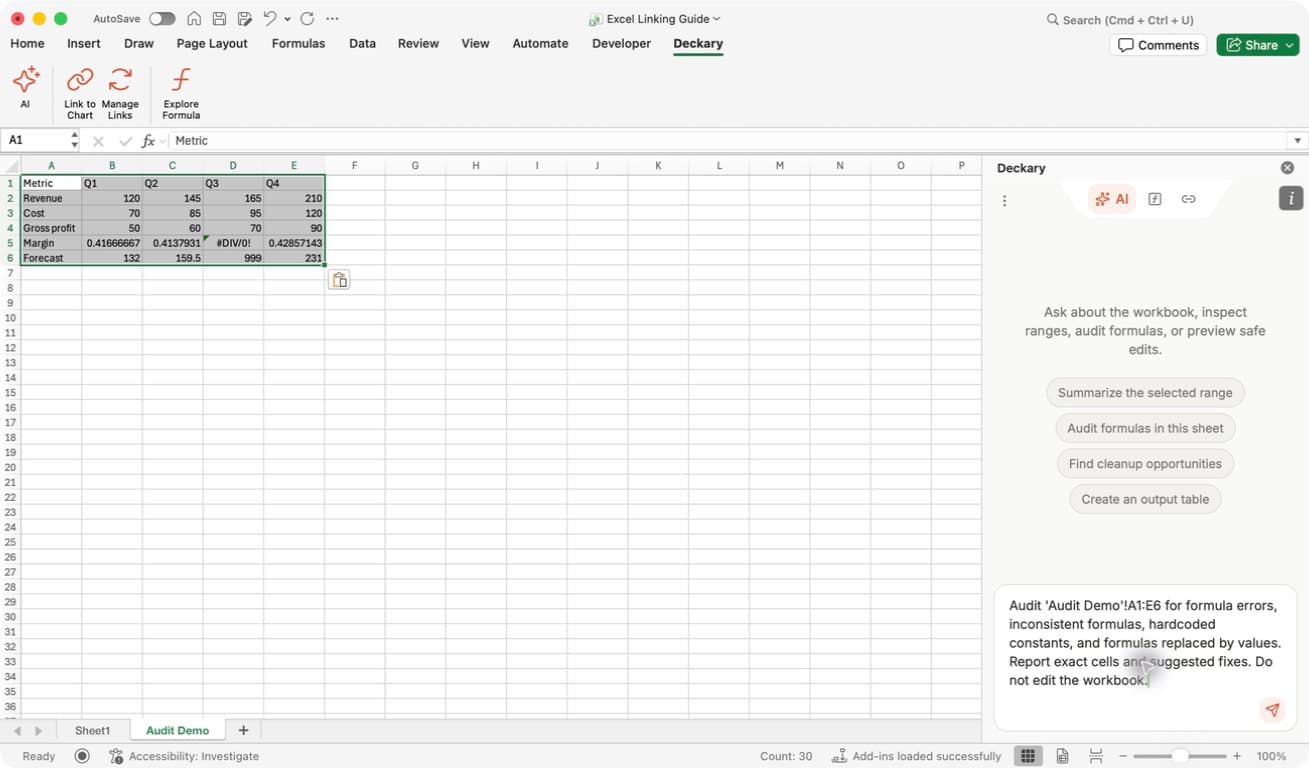Undo the last action
Viewport: 1309px width, 768px height.
click(x=270, y=19)
